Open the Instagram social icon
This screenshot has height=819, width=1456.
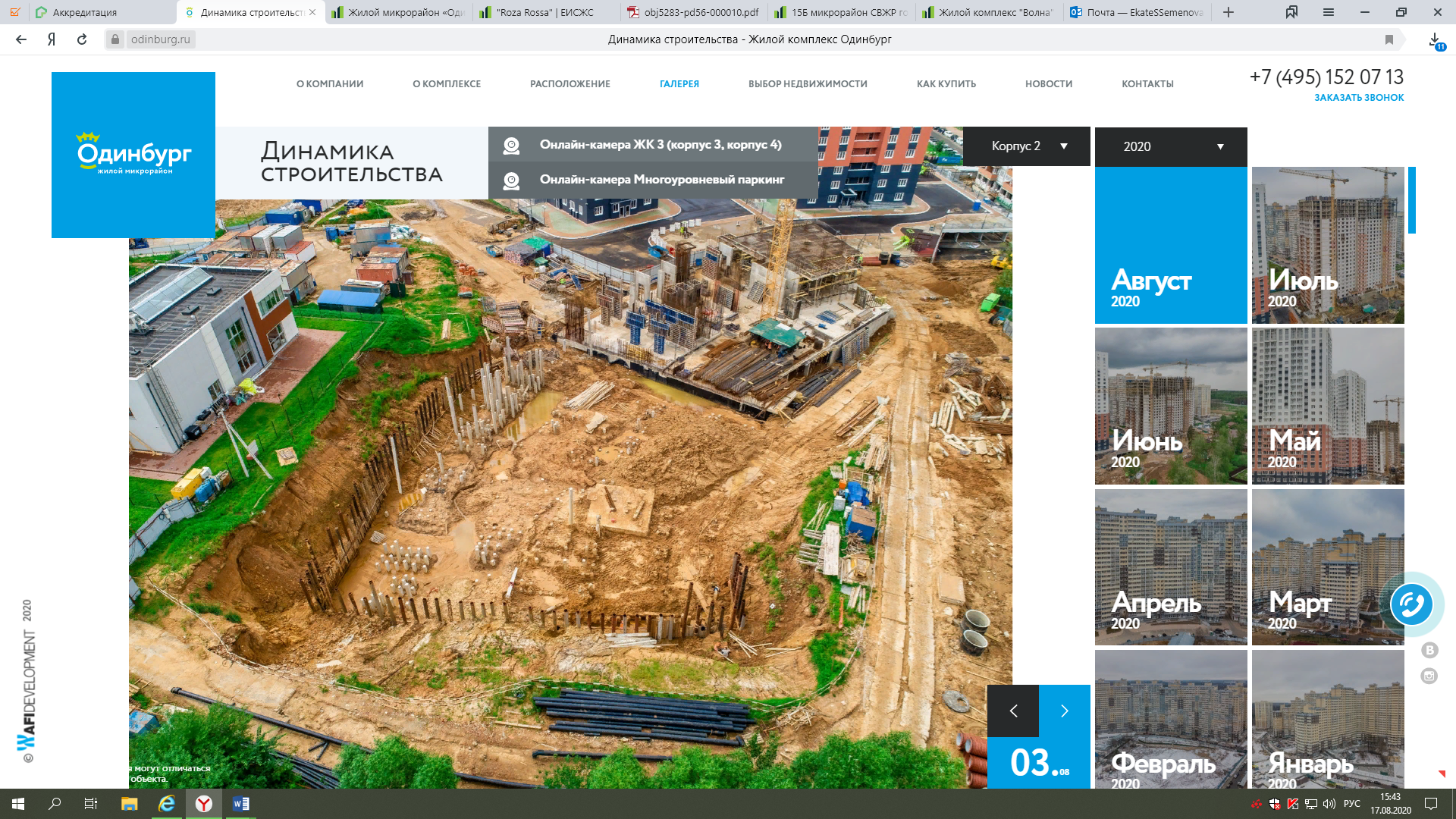(1429, 676)
